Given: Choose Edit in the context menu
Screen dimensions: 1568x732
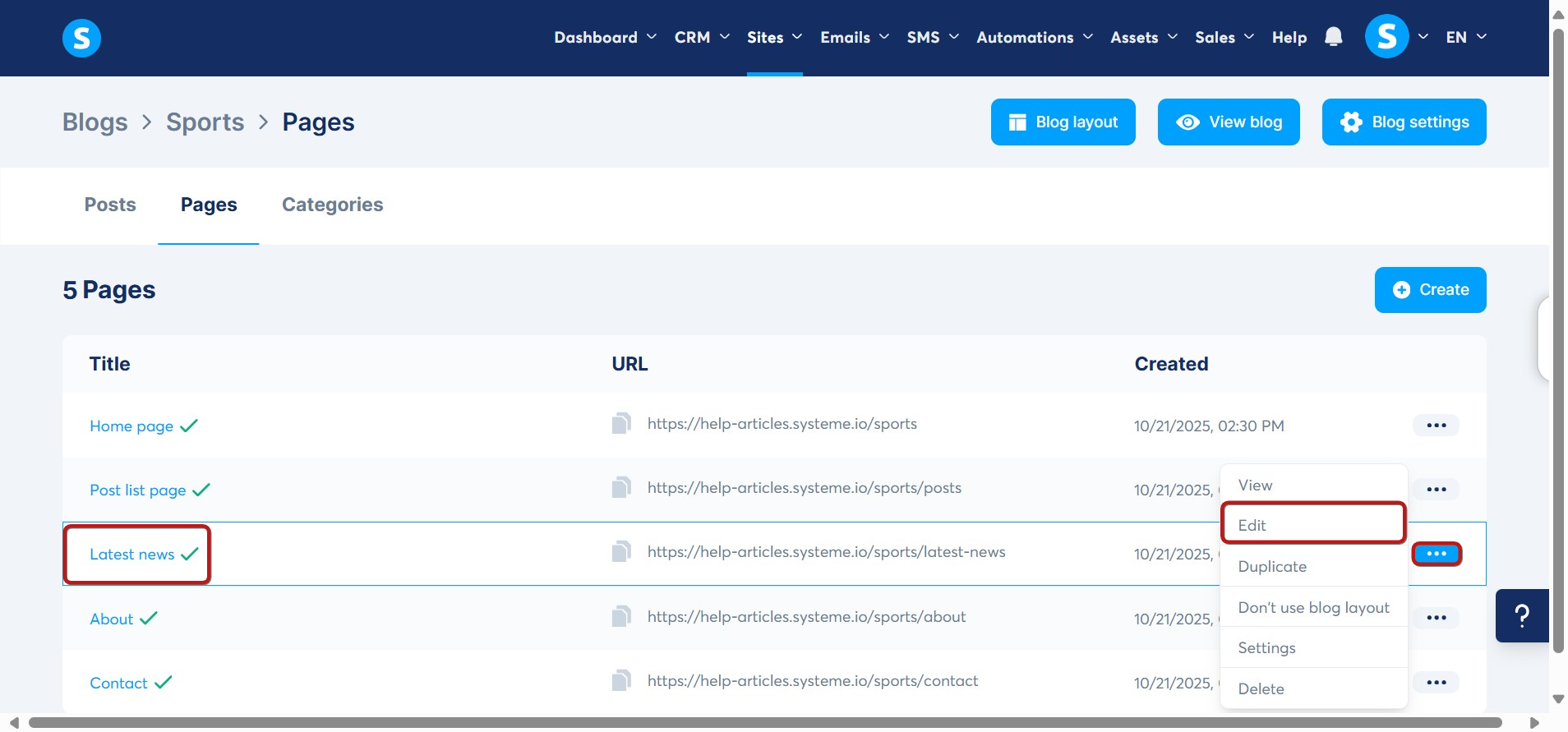Looking at the screenshot, I should click(1313, 524).
